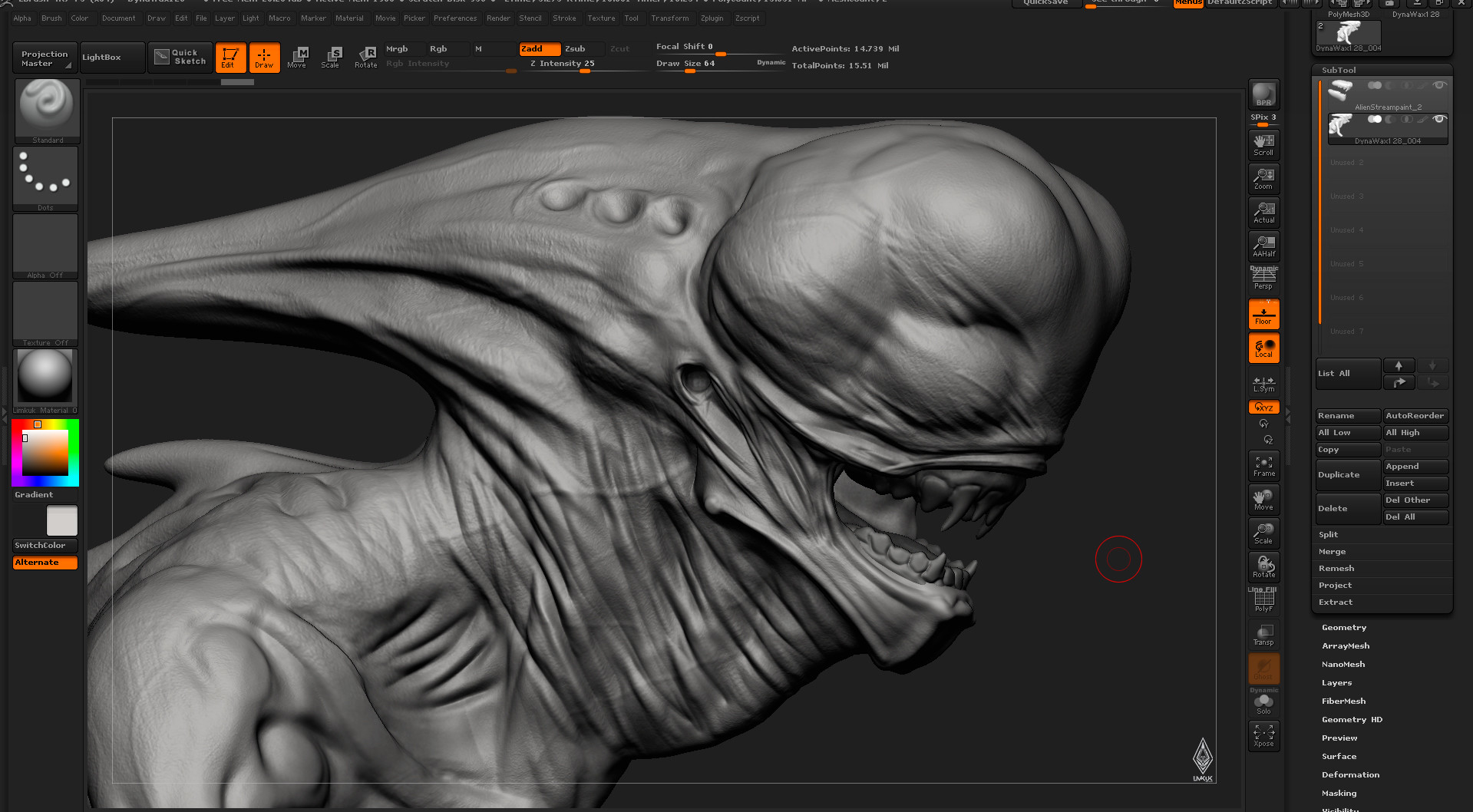Open the Brush menu
This screenshot has width=1473, height=812.
pyautogui.click(x=51, y=18)
